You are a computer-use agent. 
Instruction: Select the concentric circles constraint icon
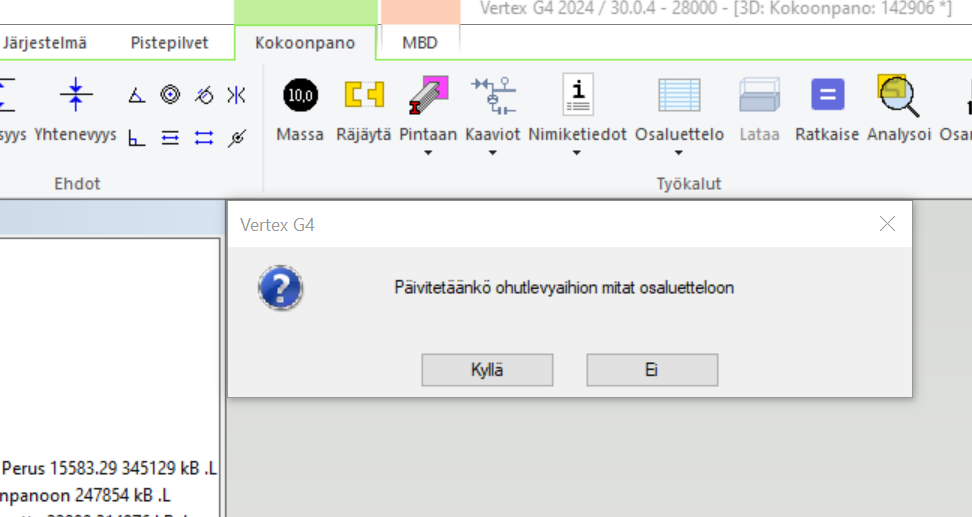tap(170, 95)
